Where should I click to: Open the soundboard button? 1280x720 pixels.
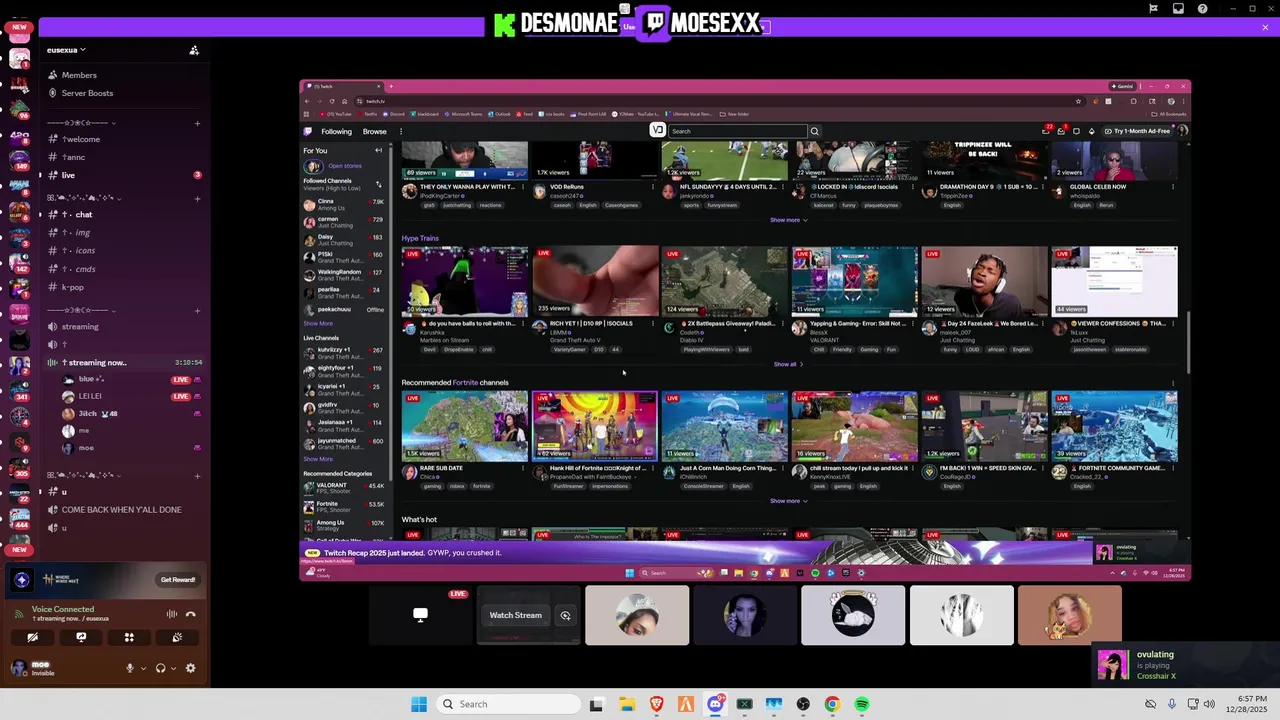tap(177, 637)
